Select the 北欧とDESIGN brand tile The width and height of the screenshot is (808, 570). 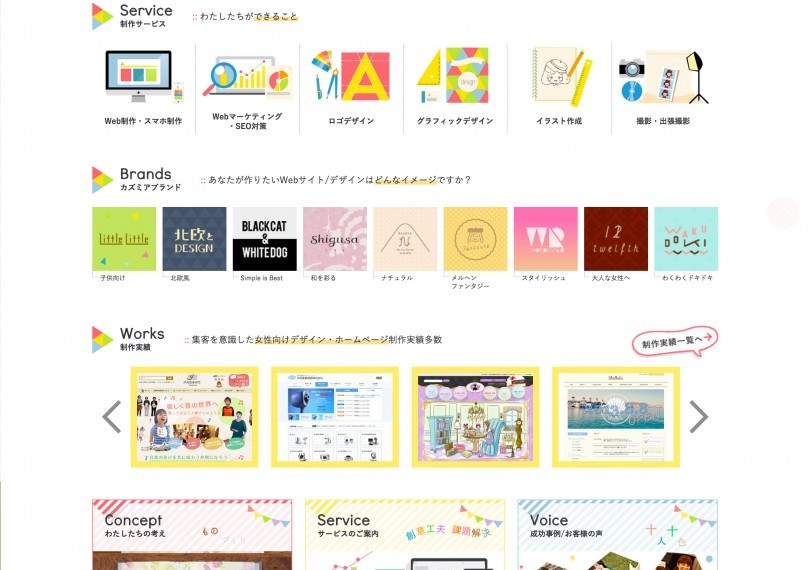(194, 239)
